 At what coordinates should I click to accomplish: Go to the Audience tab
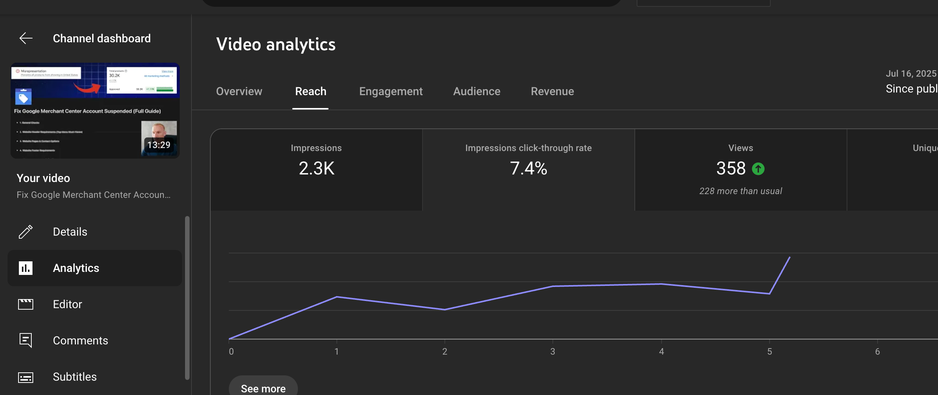[477, 92]
